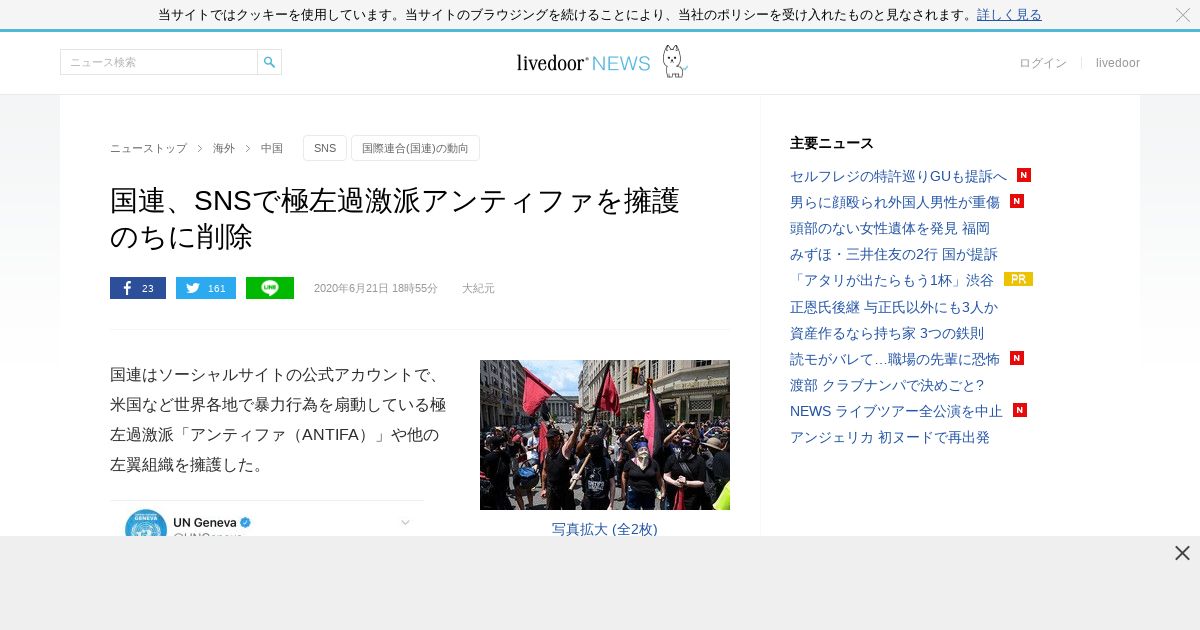Open 「アタリが出たらもう1杯」渋谷 headline
Viewport: 1200px width, 630px height.
[x=892, y=280]
